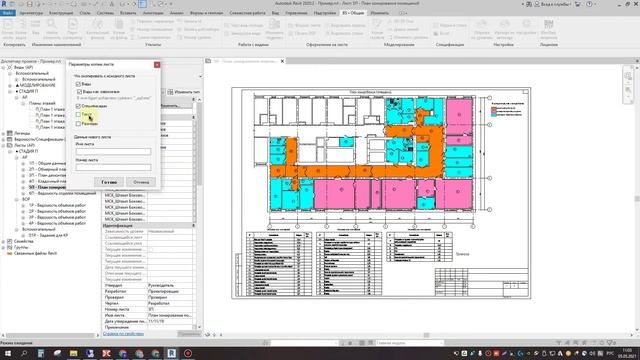Click the red record icon on taskbar
This screenshot has height=360, width=640.
coord(188,353)
